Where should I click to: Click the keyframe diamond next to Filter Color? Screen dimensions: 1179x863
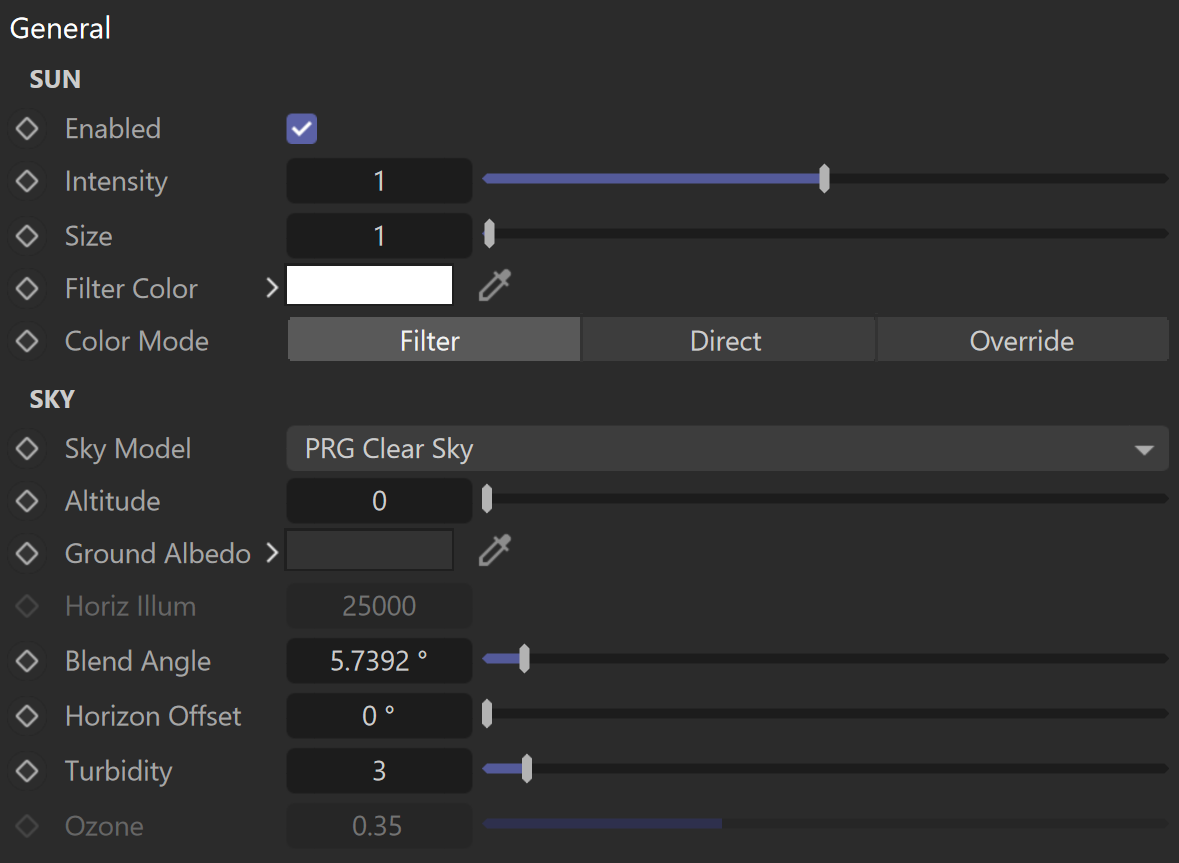click(27, 289)
